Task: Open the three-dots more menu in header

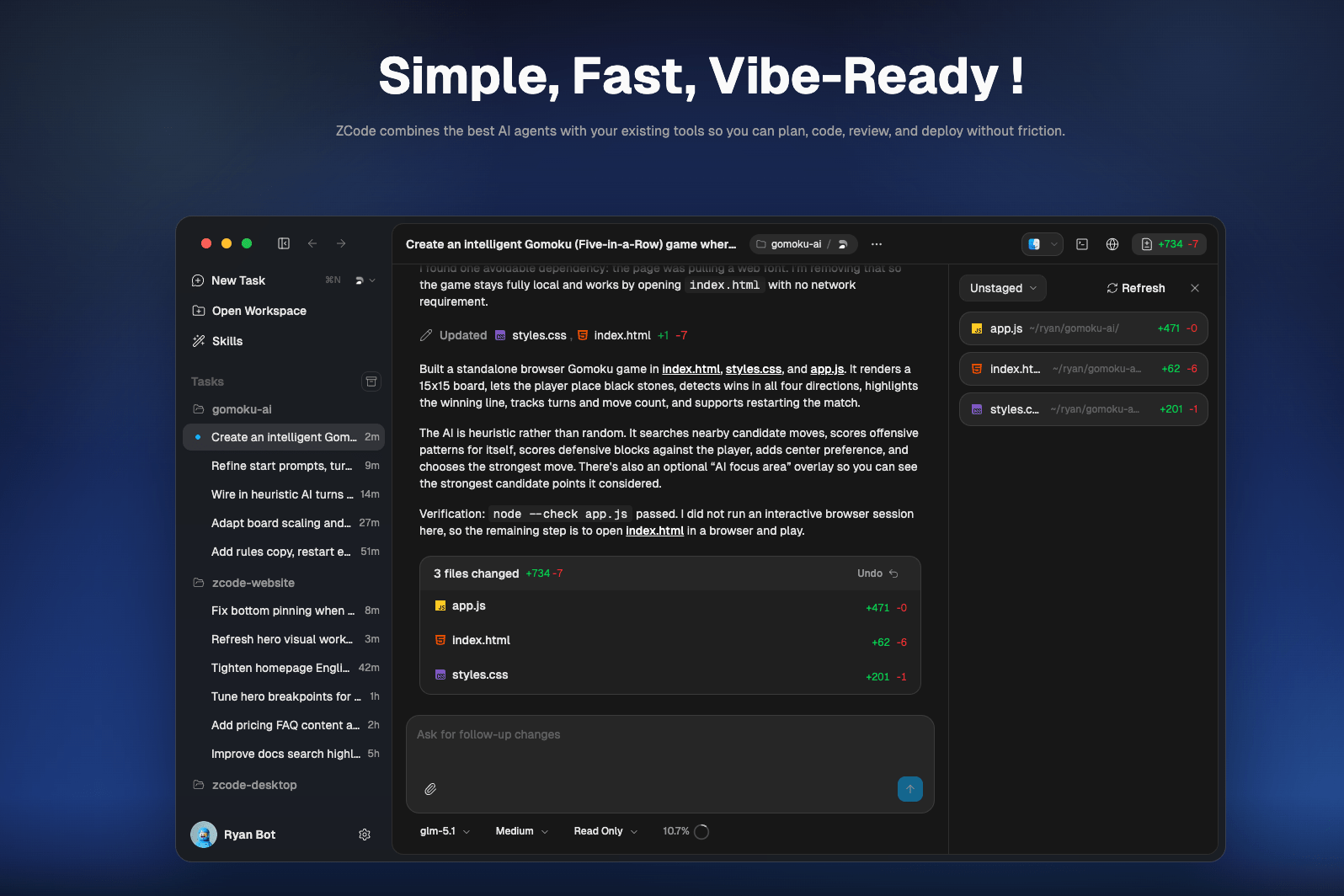Action: click(x=877, y=244)
